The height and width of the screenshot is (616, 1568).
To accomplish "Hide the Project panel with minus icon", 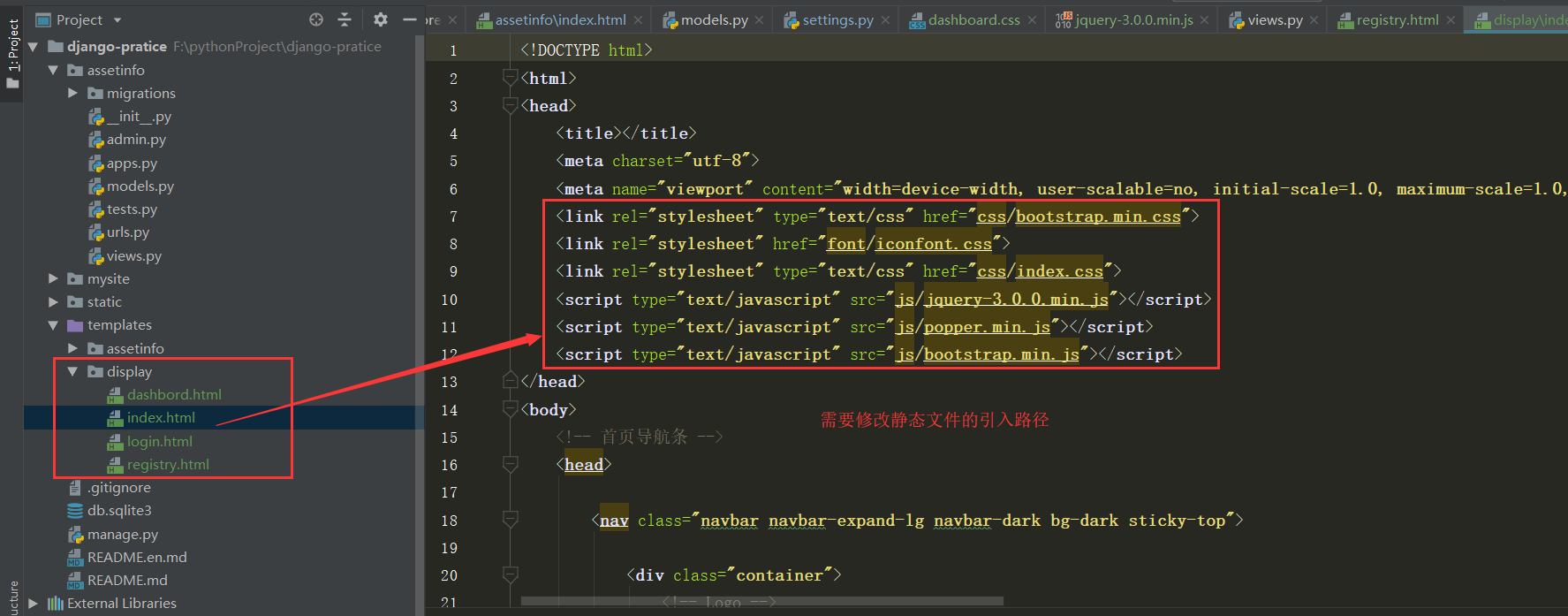I will (x=409, y=19).
